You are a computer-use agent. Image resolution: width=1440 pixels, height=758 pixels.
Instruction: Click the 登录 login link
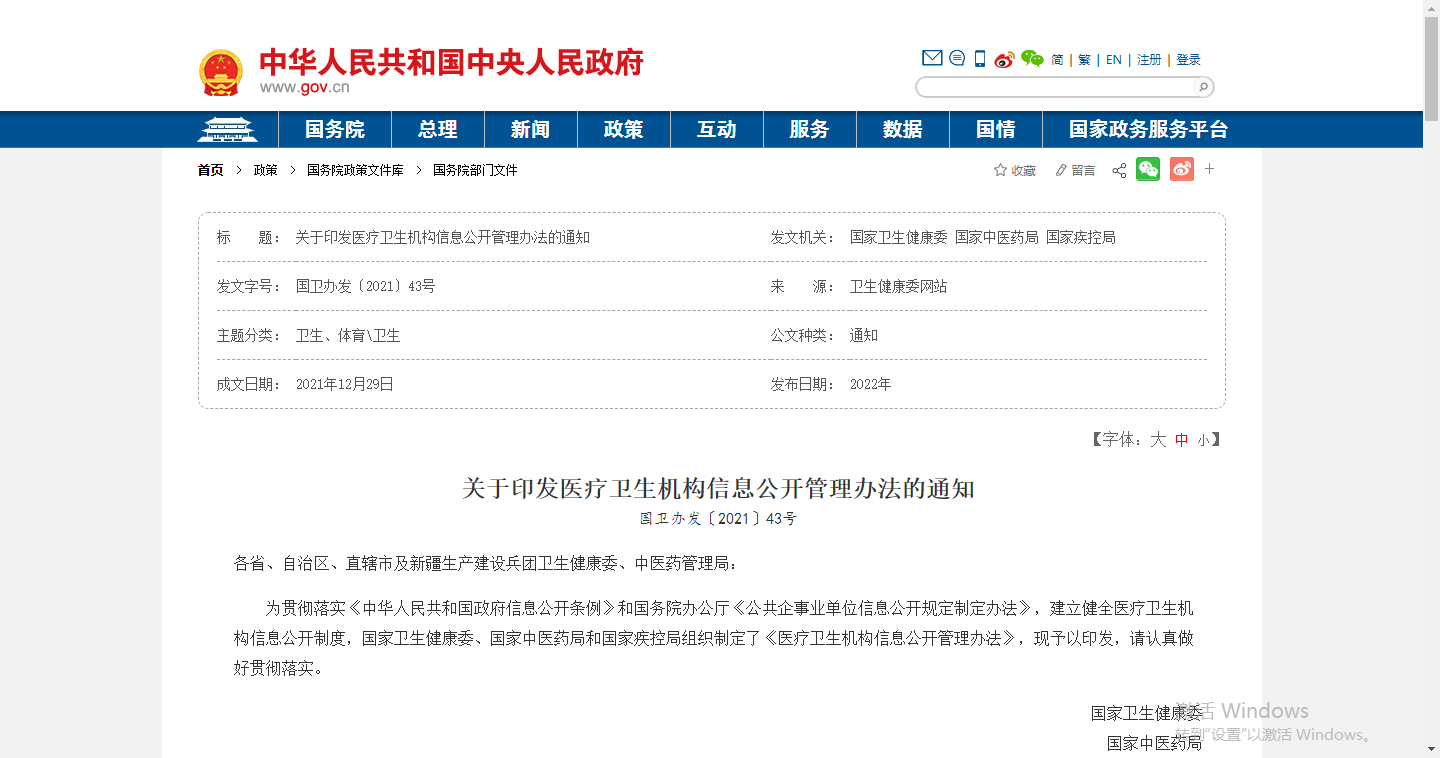1188,60
